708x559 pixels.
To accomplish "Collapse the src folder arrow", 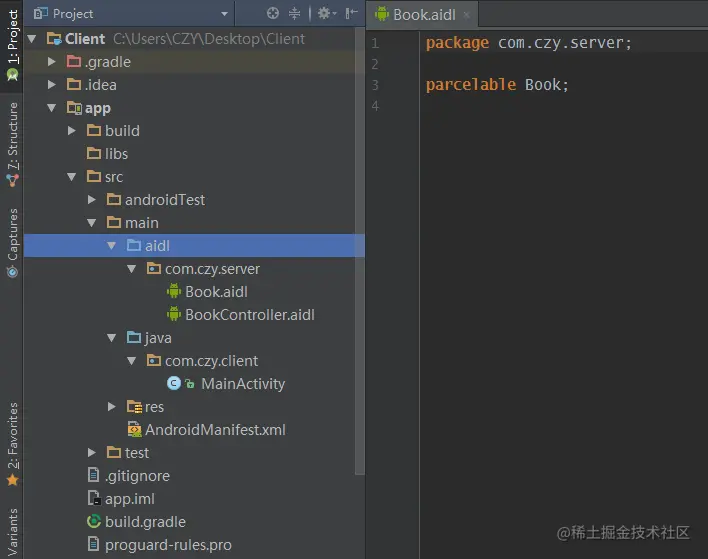I will [x=72, y=177].
